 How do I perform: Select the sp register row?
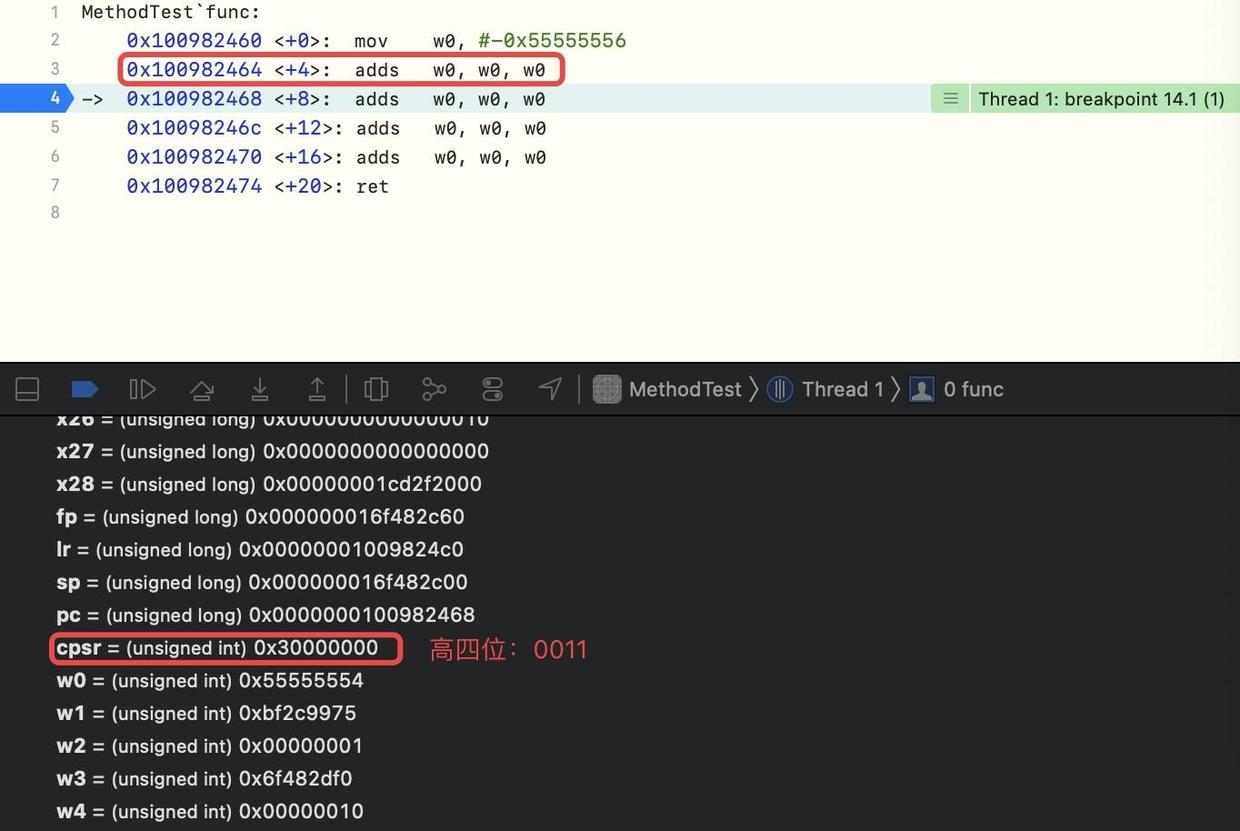(x=262, y=582)
